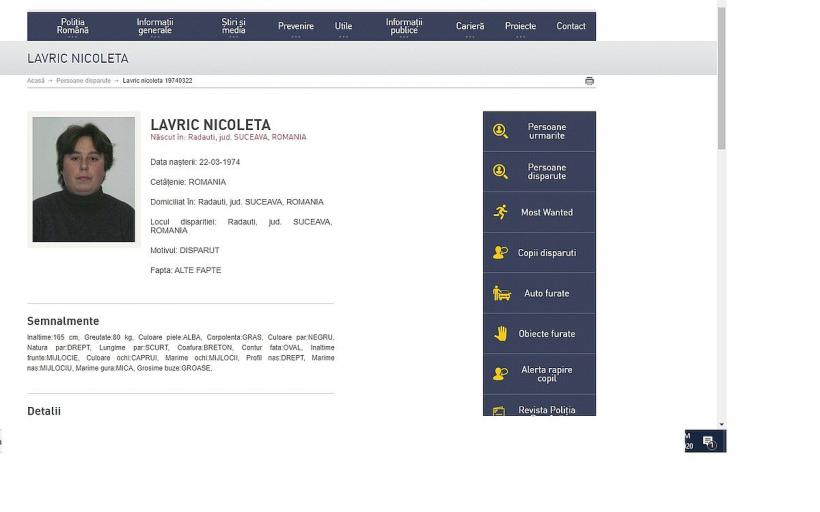
Task: Open the Prevenire menu
Action: click(x=295, y=27)
